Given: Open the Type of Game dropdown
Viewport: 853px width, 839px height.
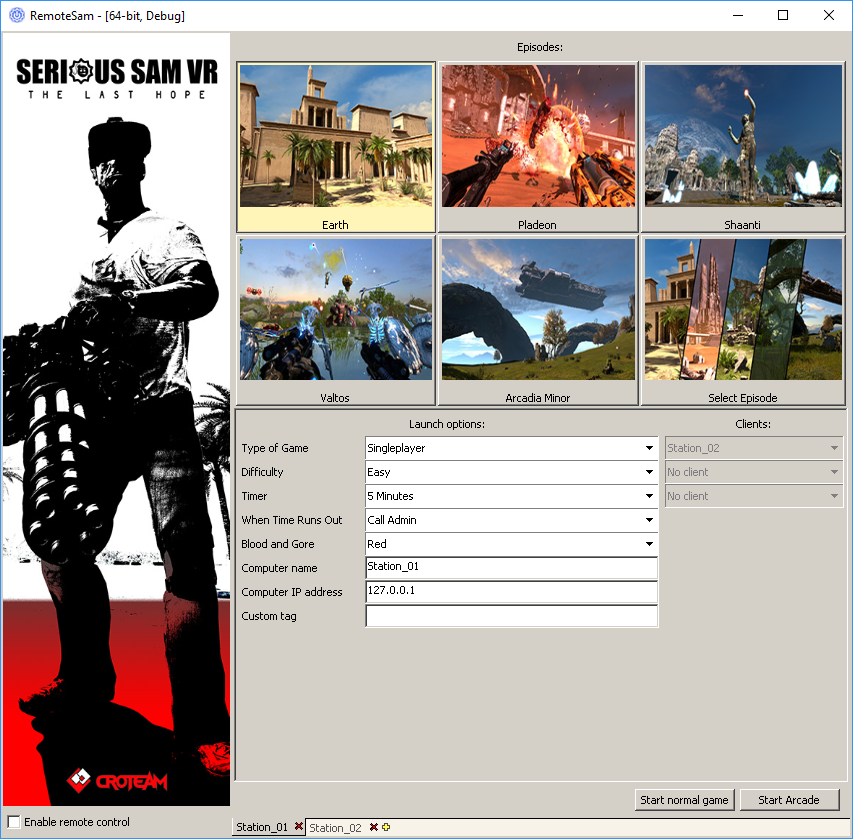Looking at the screenshot, I should coord(511,448).
